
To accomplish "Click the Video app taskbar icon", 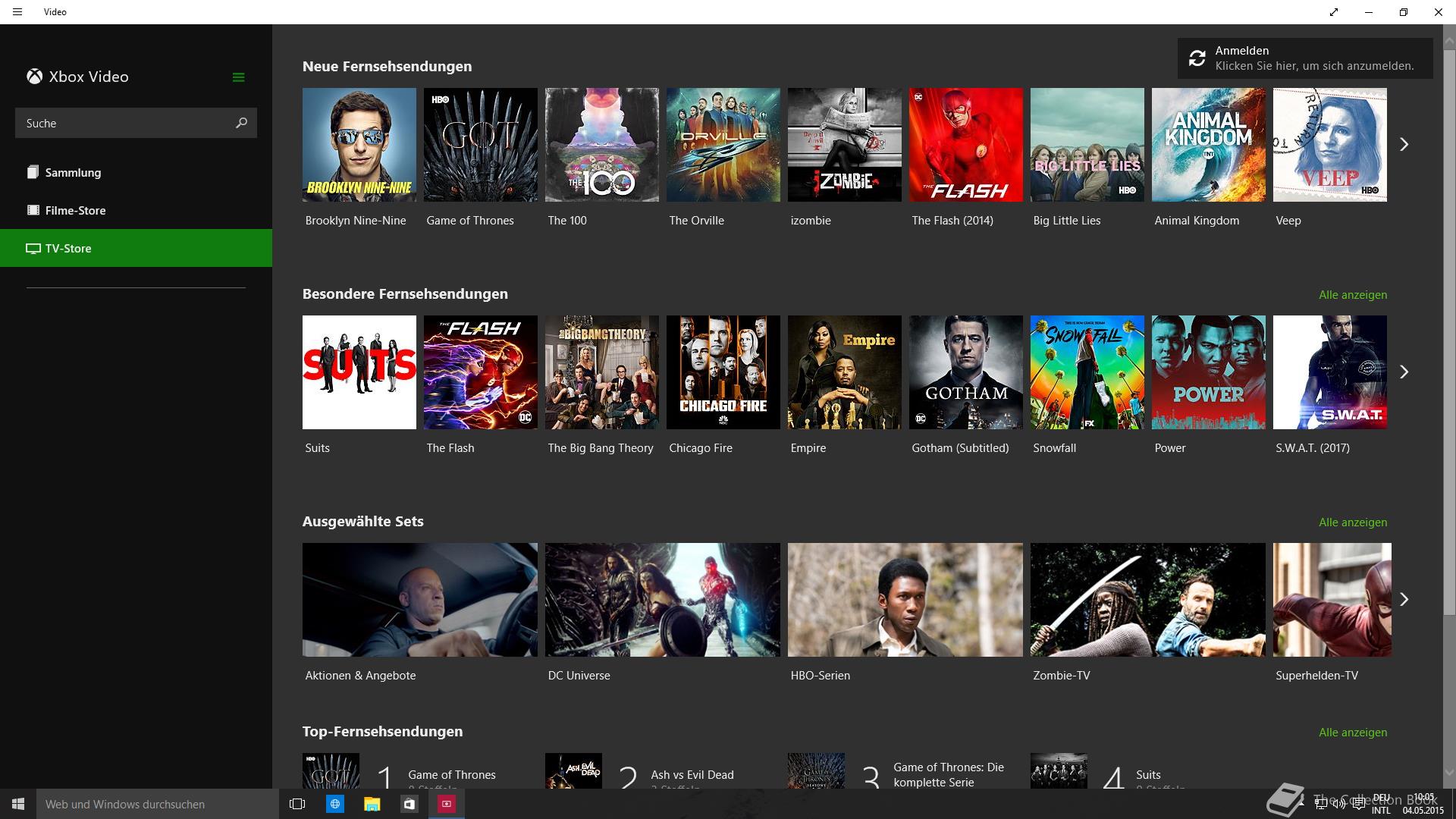I will pos(447,804).
